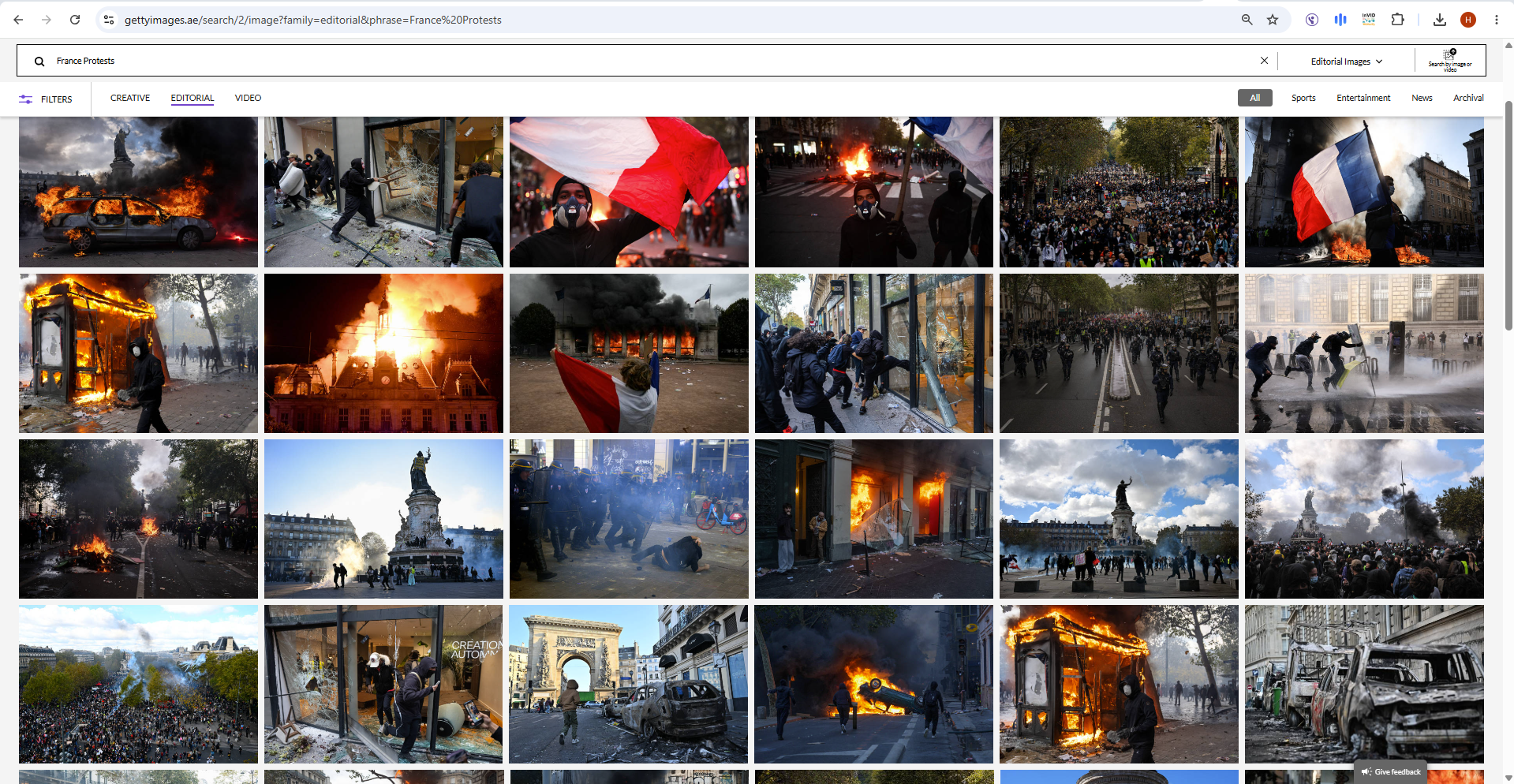The image size is (1514, 784).
Task: Switch to the Video tab
Action: click(x=248, y=98)
